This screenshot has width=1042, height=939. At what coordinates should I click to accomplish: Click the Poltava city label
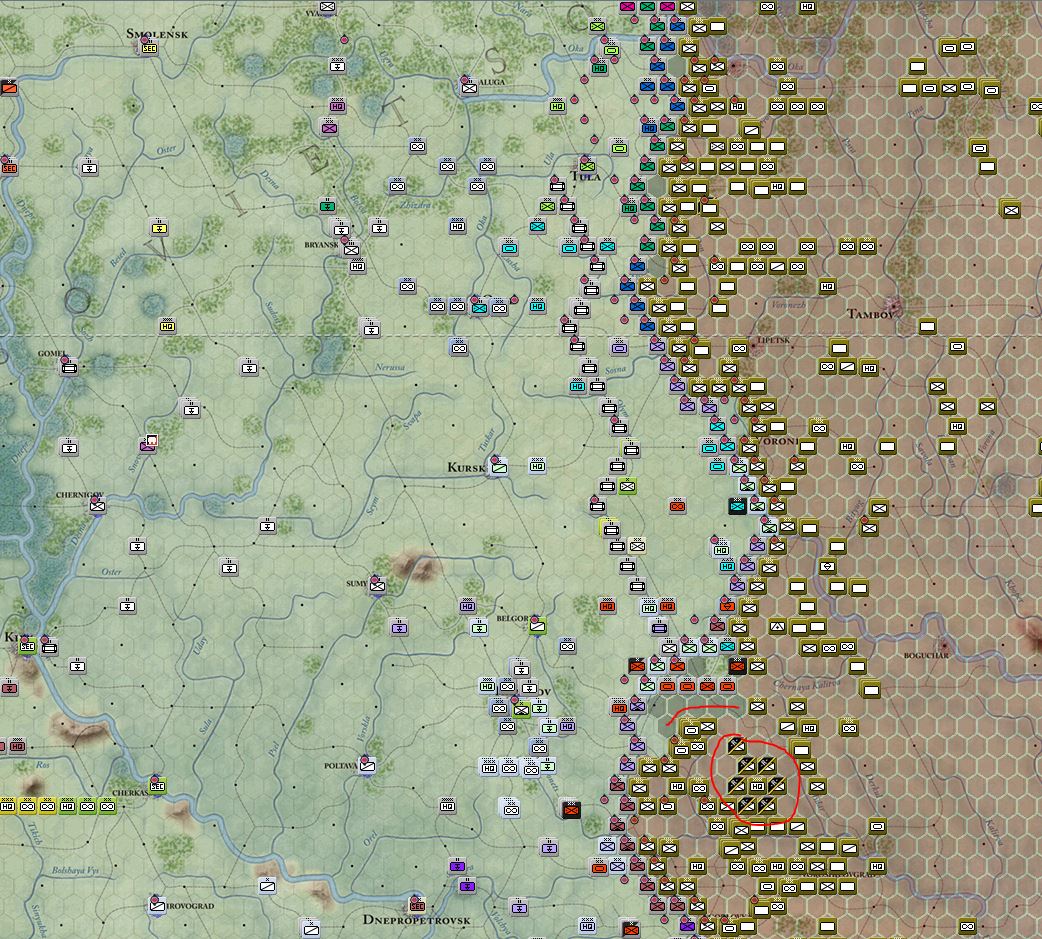[x=340, y=766]
